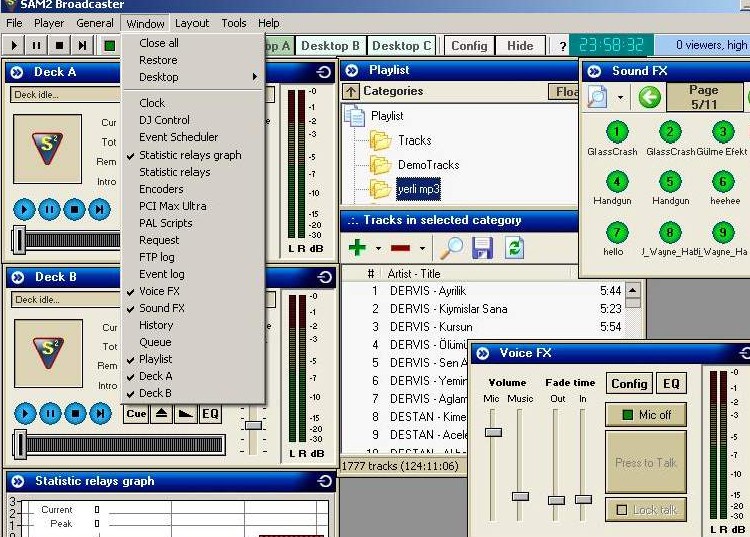Stop Deck A using blue stop button

pos(74,209)
